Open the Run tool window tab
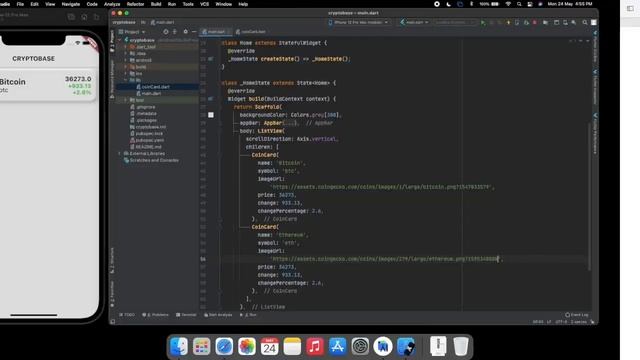640x360 pixels. pos(248,315)
